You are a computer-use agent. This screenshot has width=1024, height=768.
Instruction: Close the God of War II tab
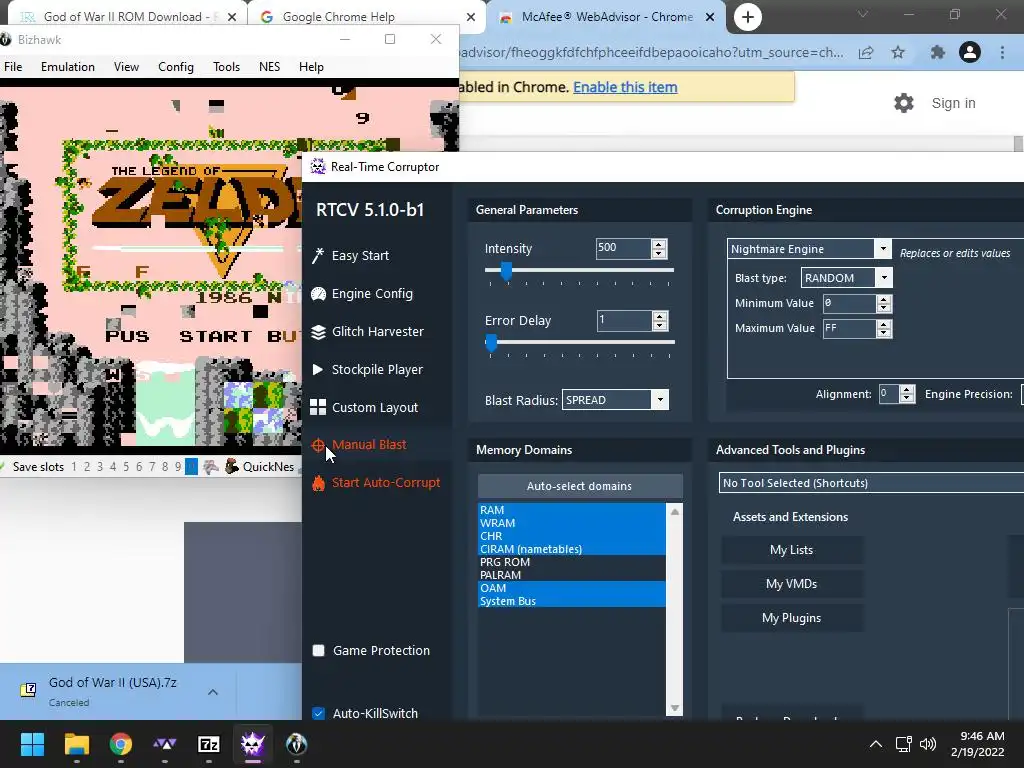click(232, 17)
